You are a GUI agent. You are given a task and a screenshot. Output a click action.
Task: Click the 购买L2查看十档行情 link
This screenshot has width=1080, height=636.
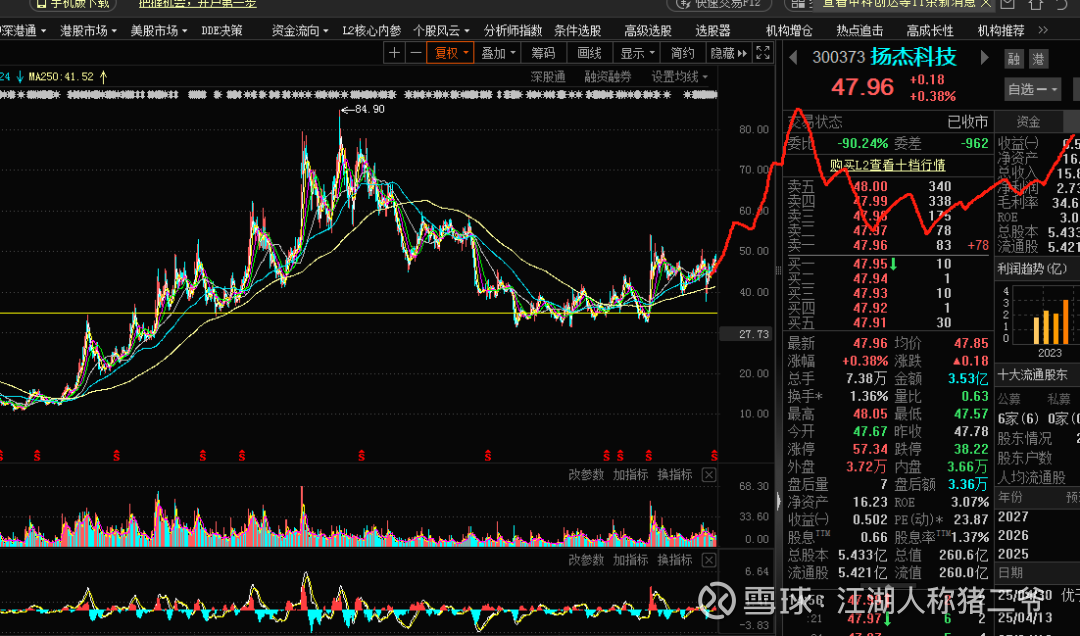[x=888, y=165]
